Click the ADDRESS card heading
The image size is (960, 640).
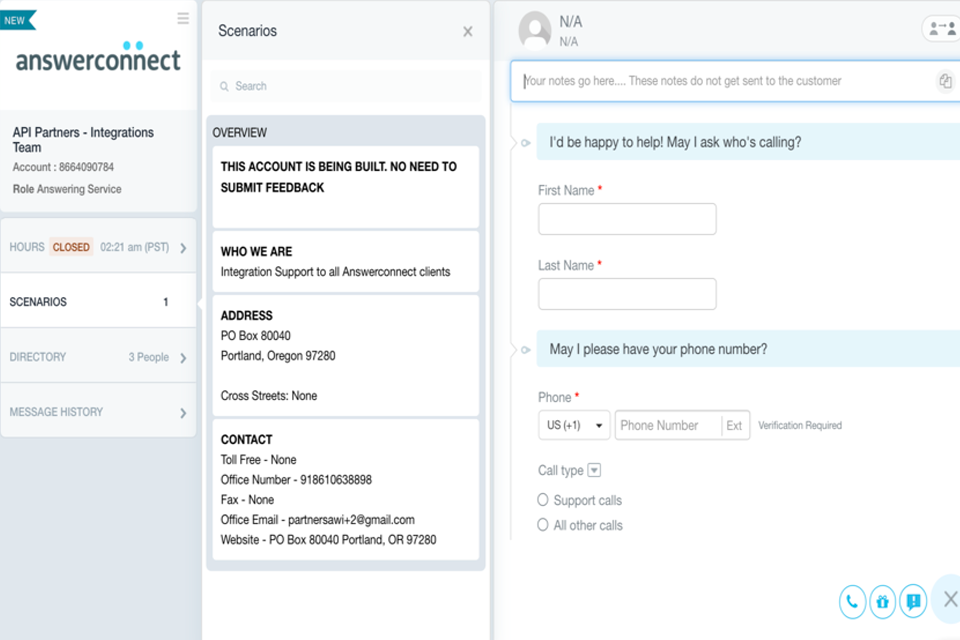246,315
